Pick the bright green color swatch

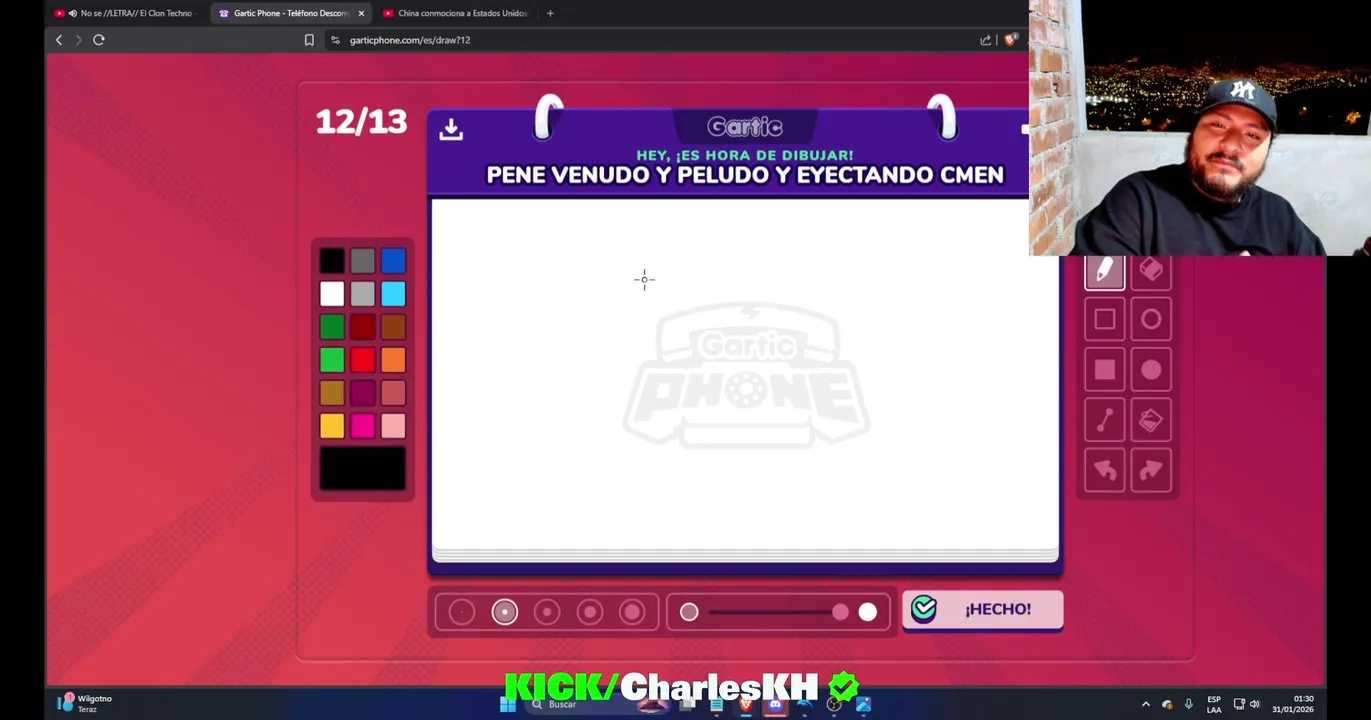332,360
